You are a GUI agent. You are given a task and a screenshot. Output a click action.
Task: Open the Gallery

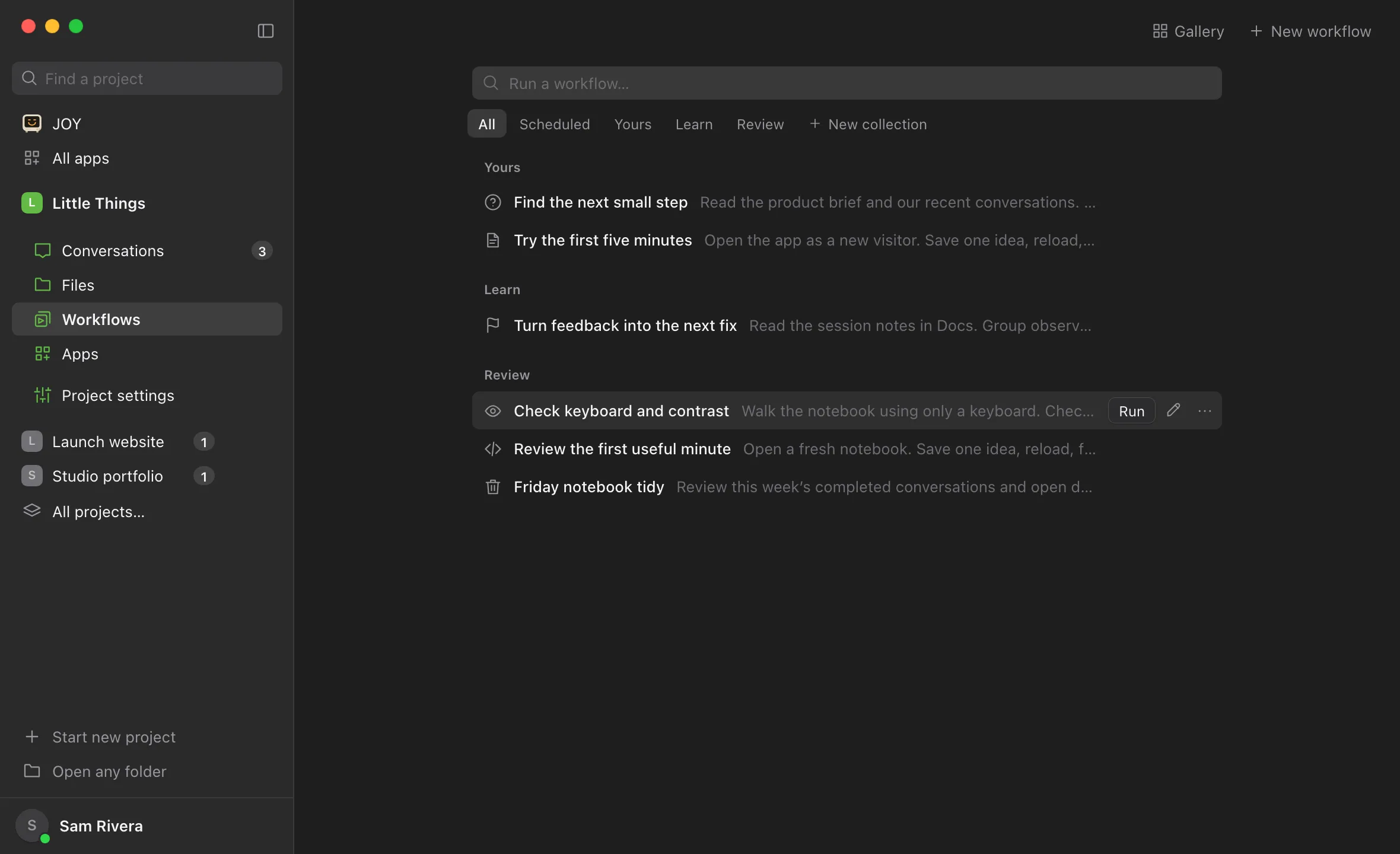(x=1188, y=31)
